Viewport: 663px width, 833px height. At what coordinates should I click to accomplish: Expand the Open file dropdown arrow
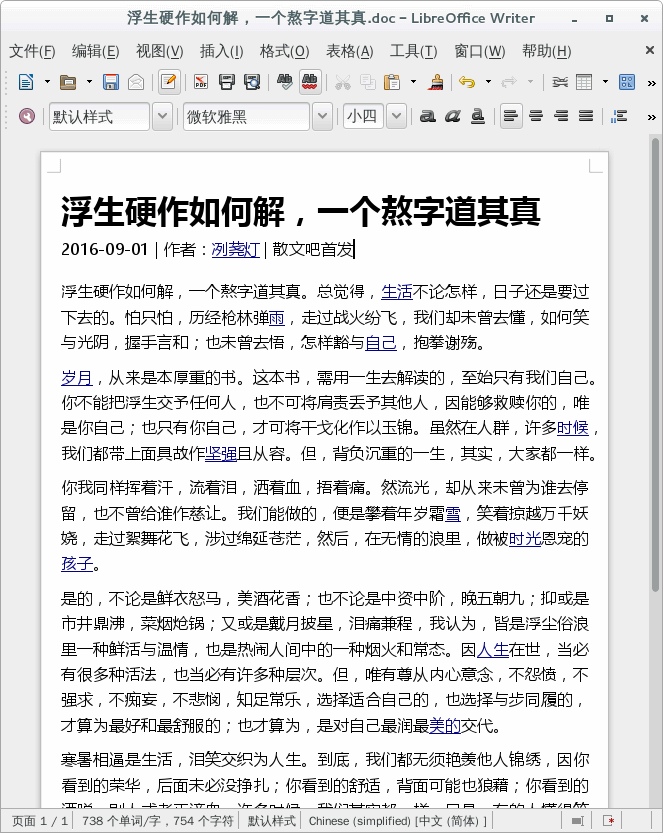[89, 82]
